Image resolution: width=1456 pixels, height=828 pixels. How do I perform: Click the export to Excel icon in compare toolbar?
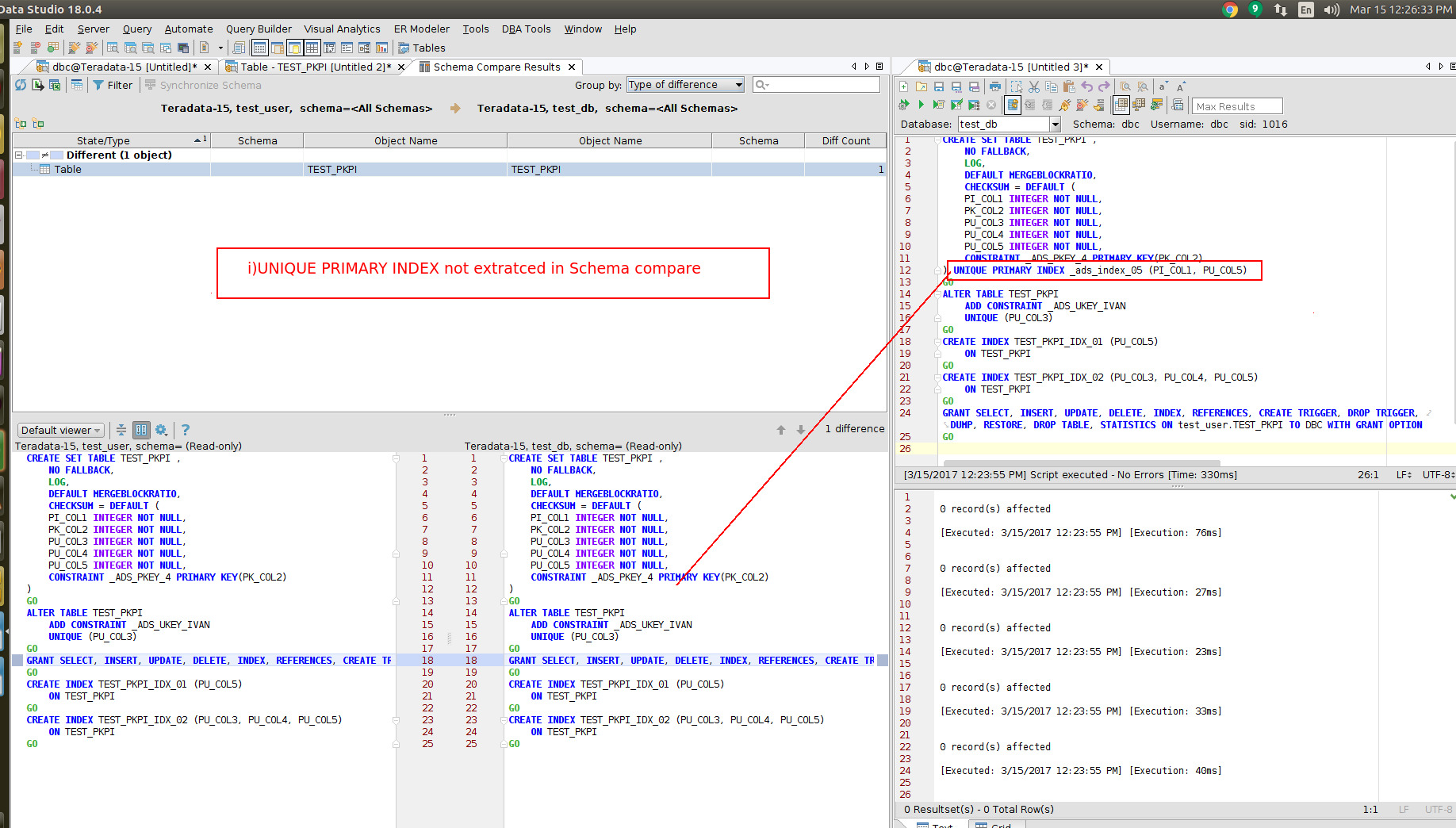[55, 85]
